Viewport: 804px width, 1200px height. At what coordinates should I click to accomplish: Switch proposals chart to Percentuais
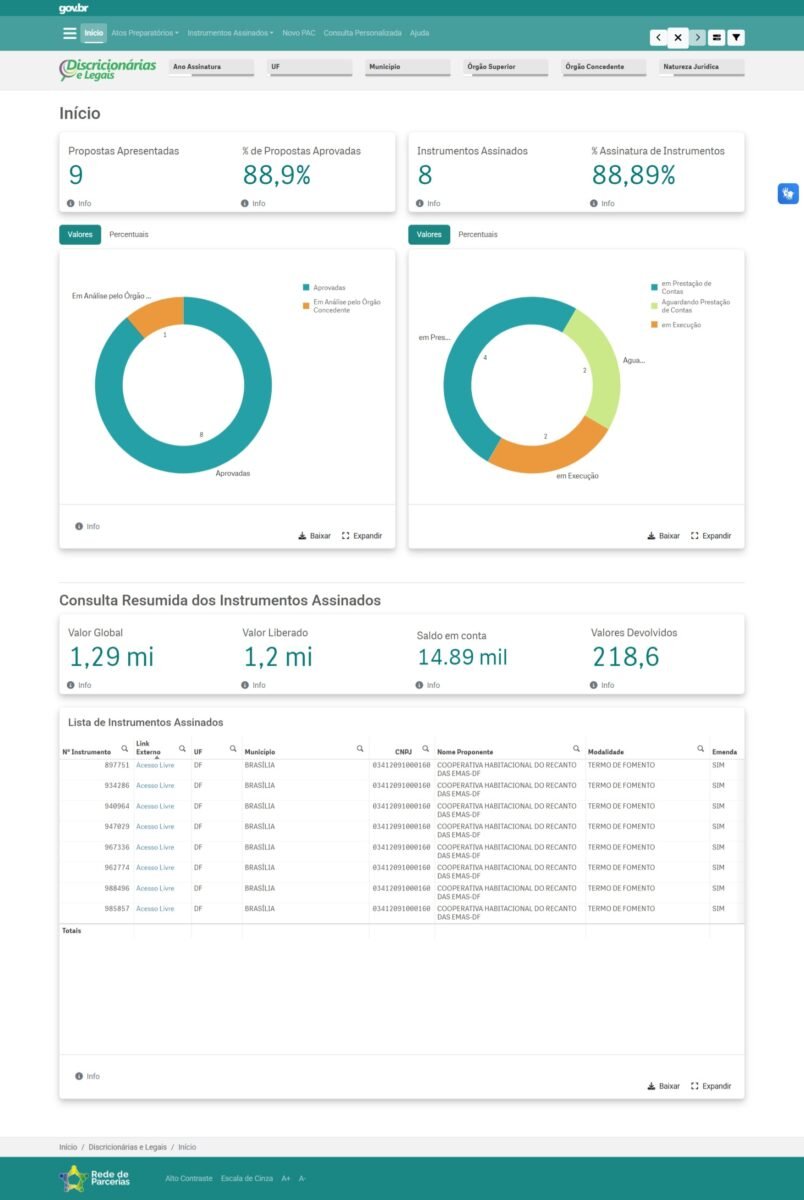coord(129,235)
